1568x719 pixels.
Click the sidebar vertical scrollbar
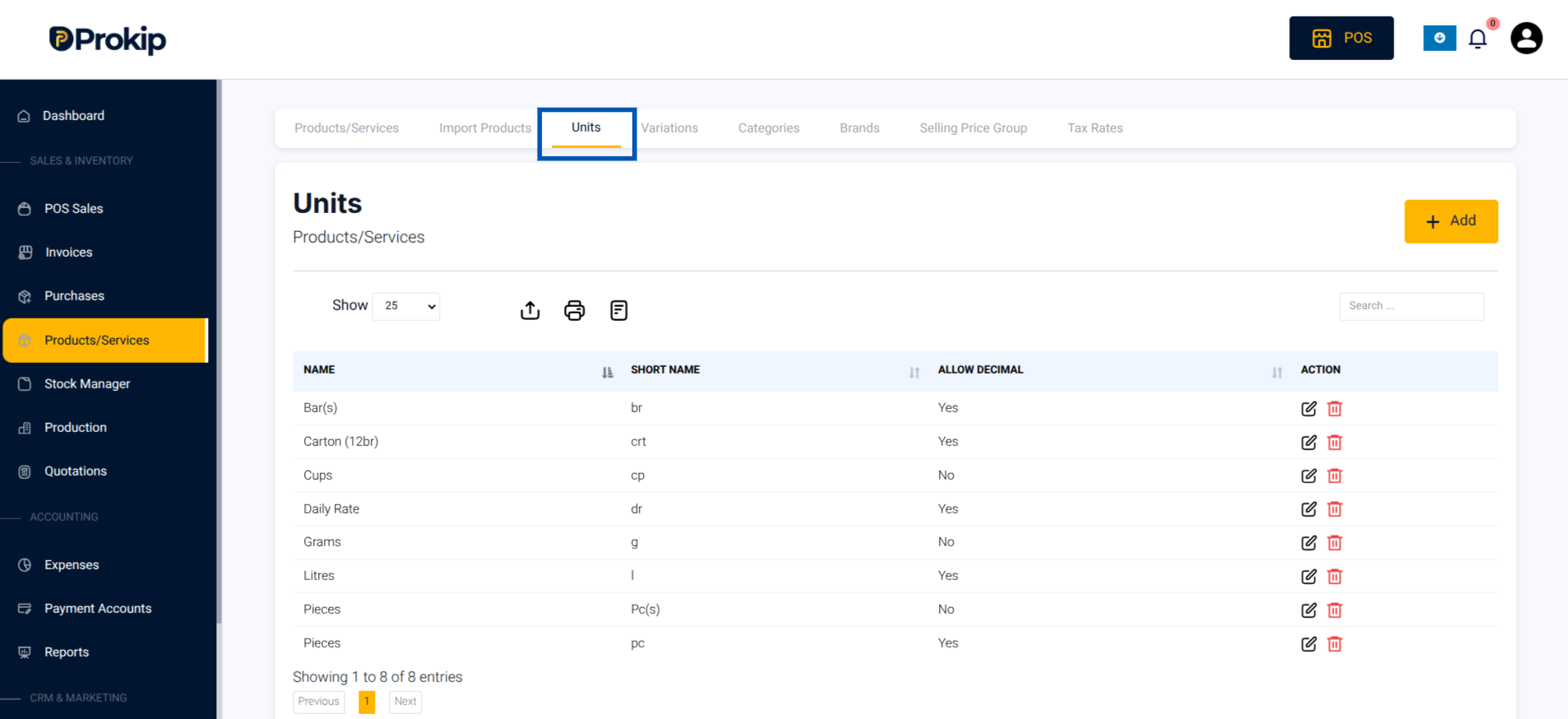point(219,352)
